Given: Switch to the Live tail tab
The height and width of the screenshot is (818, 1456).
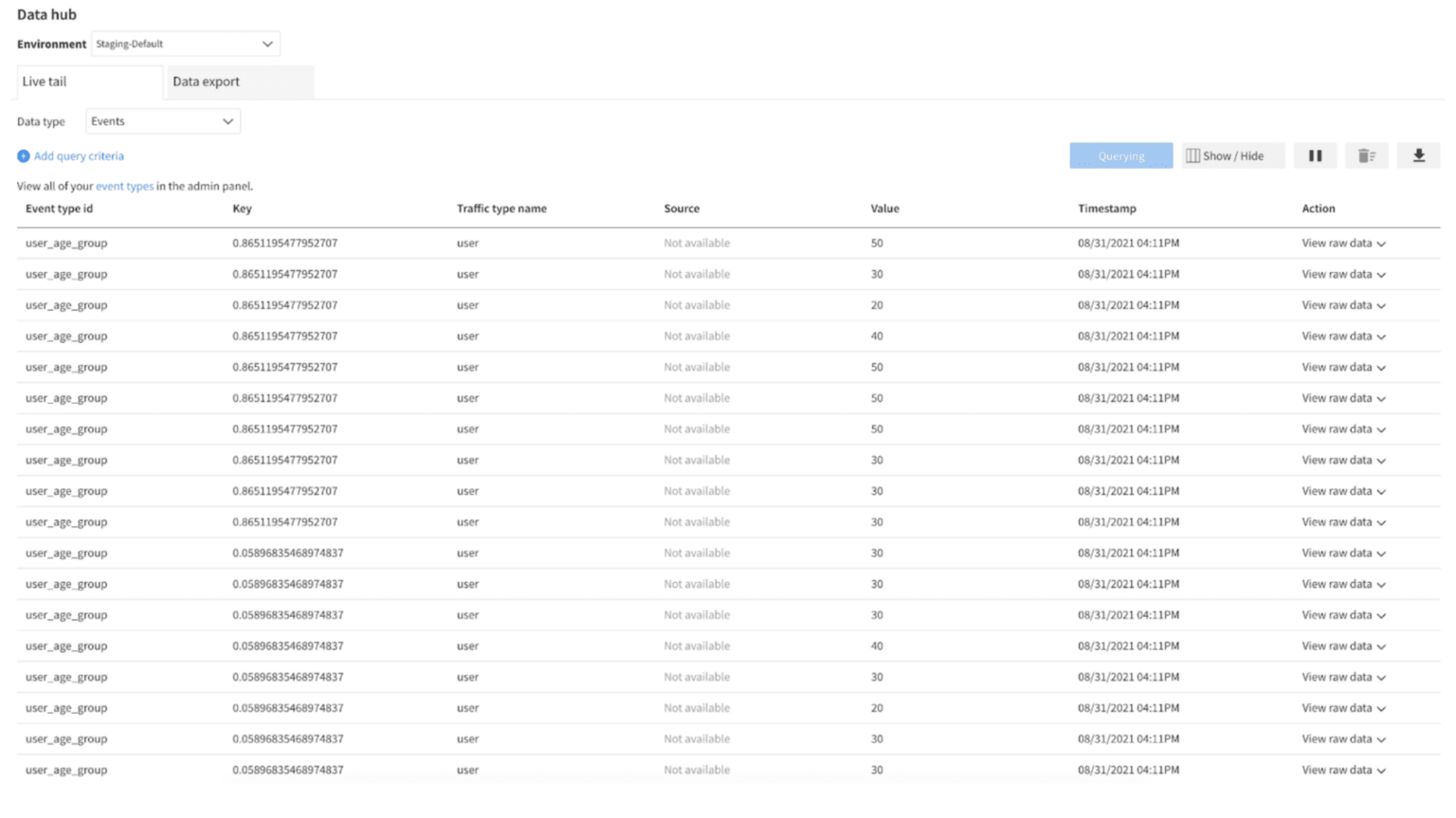Looking at the screenshot, I should pos(89,82).
